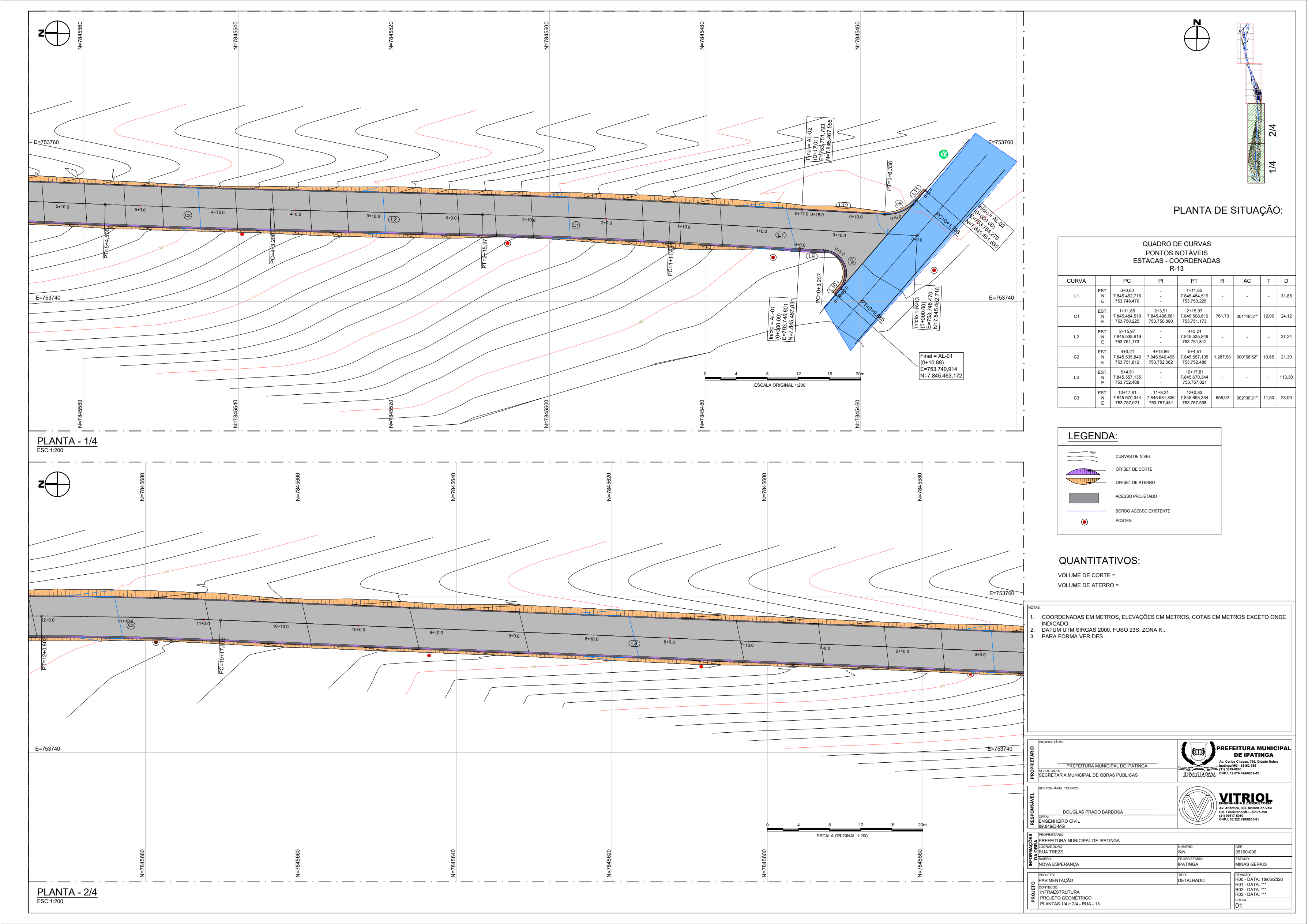Select the 'VOLUME DE CORTE =' line
This screenshot has height=924, width=1308.
point(1086,575)
